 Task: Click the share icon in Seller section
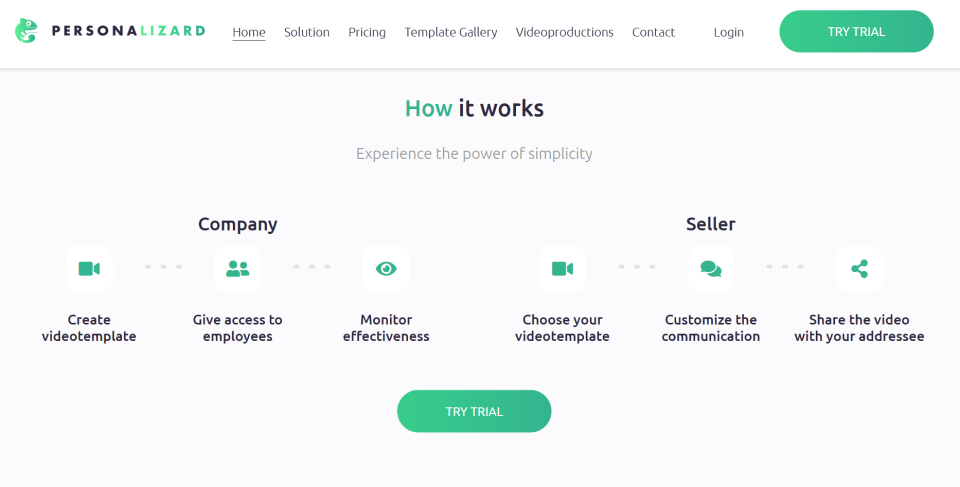coord(859,269)
